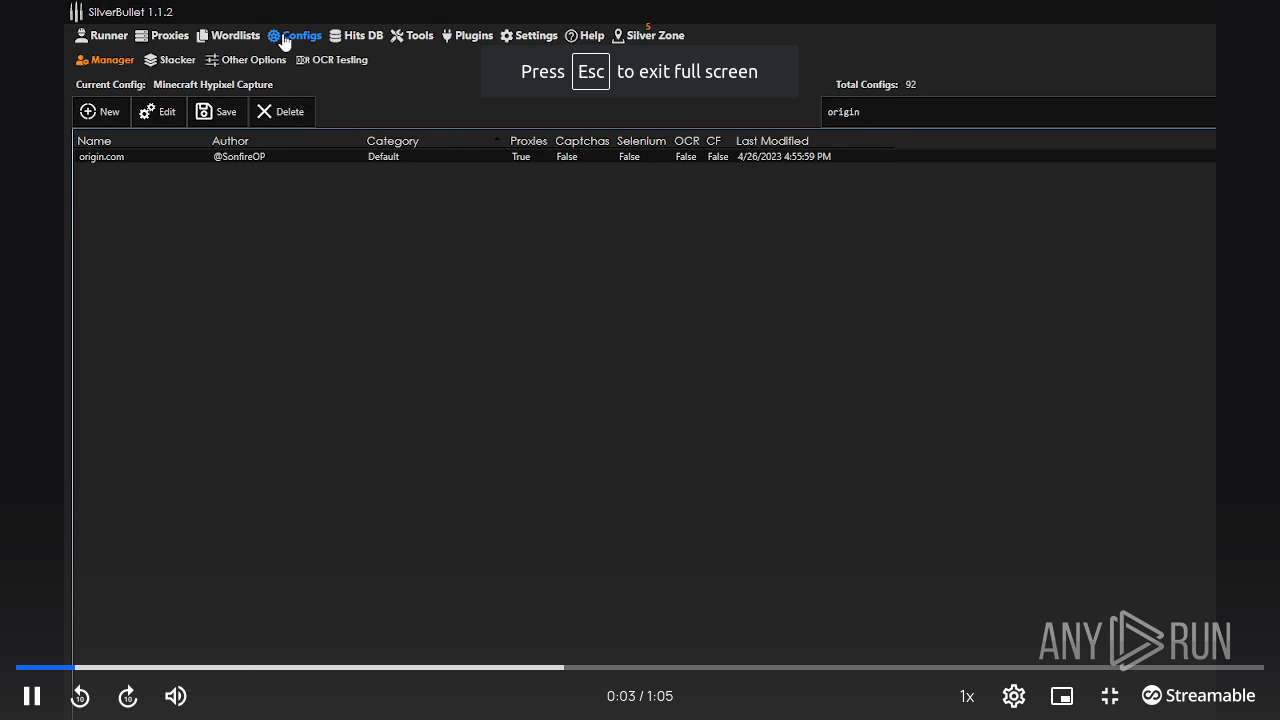Open Other Options sub-tab

coord(246,60)
